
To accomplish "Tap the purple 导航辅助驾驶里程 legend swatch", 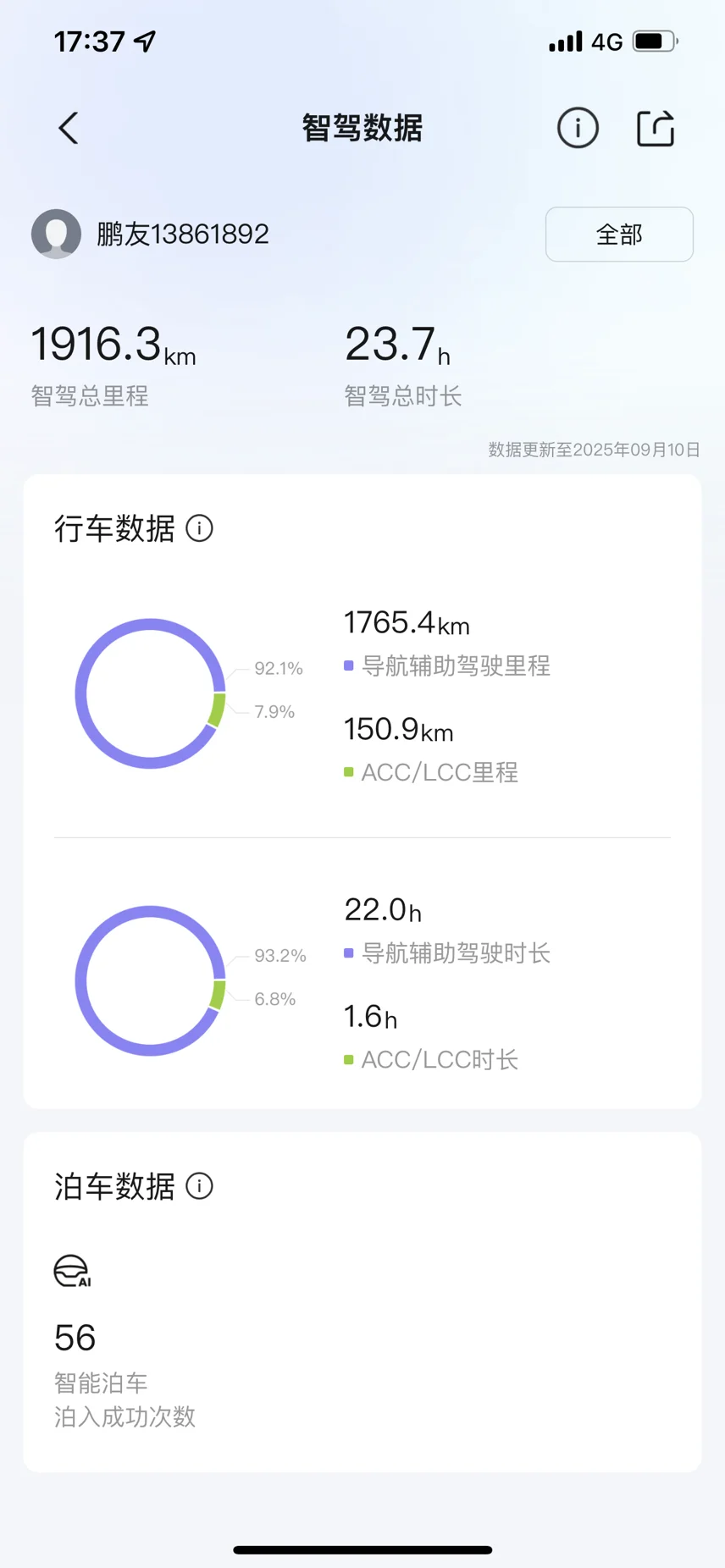I will pyautogui.click(x=348, y=665).
